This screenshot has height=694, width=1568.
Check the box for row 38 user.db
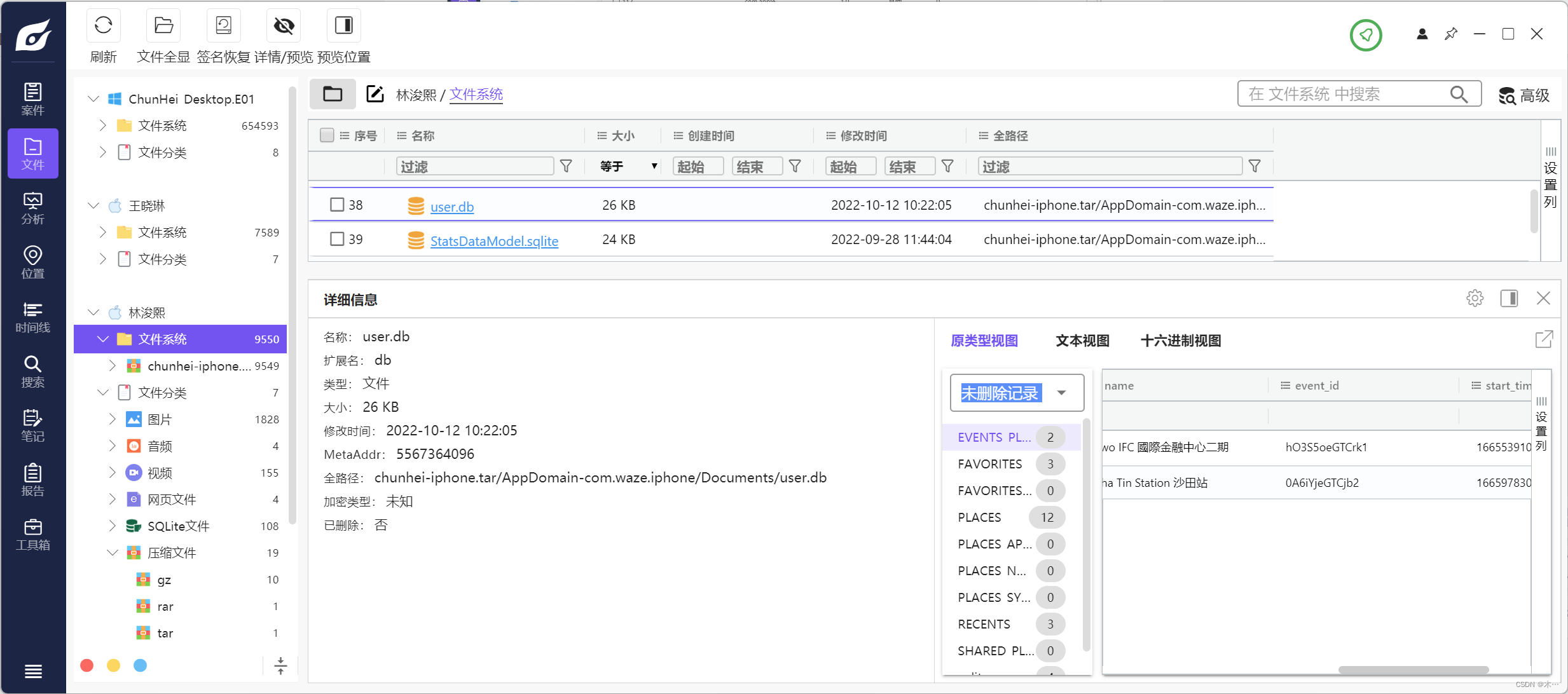click(x=337, y=205)
